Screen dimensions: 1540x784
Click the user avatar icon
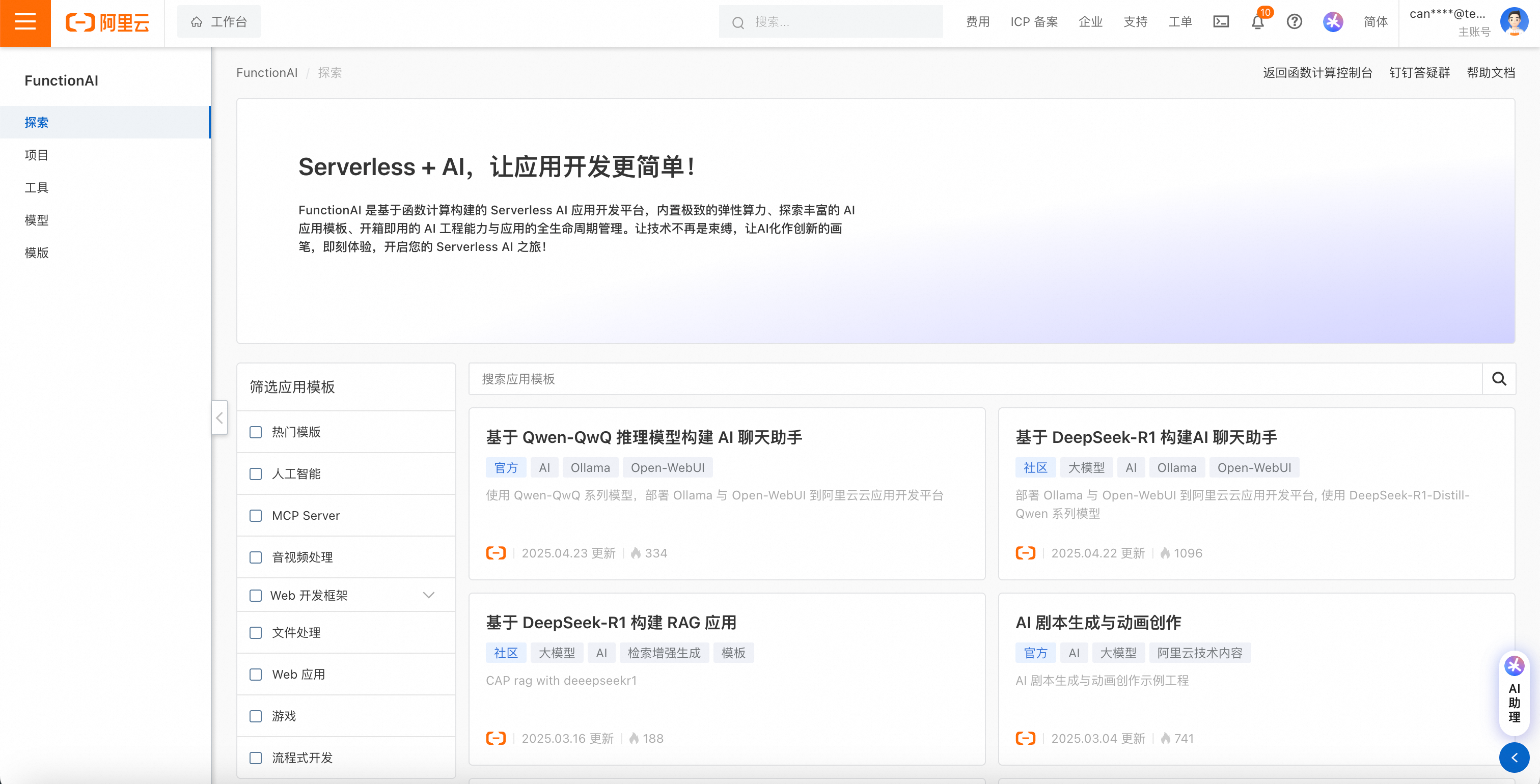(x=1514, y=22)
